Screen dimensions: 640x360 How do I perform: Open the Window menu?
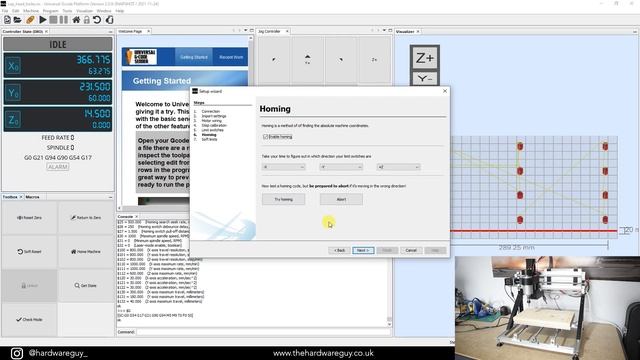click(x=104, y=11)
